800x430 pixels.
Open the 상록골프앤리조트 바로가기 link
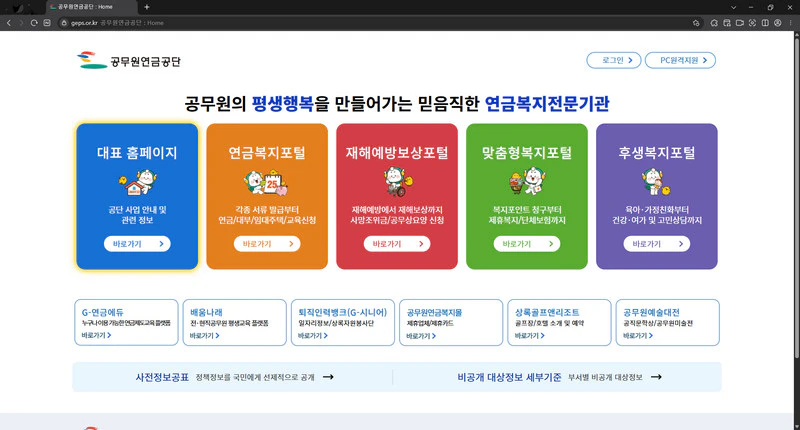(x=530, y=336)
